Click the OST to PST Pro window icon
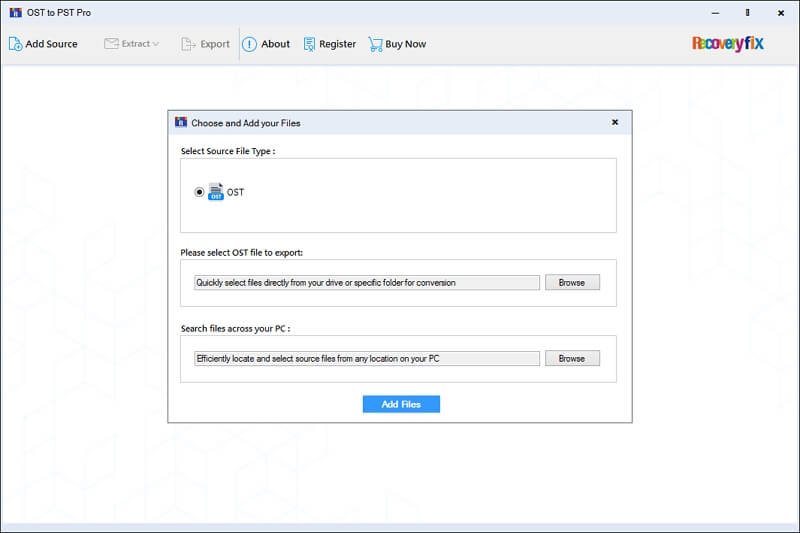 click(15, 12)
